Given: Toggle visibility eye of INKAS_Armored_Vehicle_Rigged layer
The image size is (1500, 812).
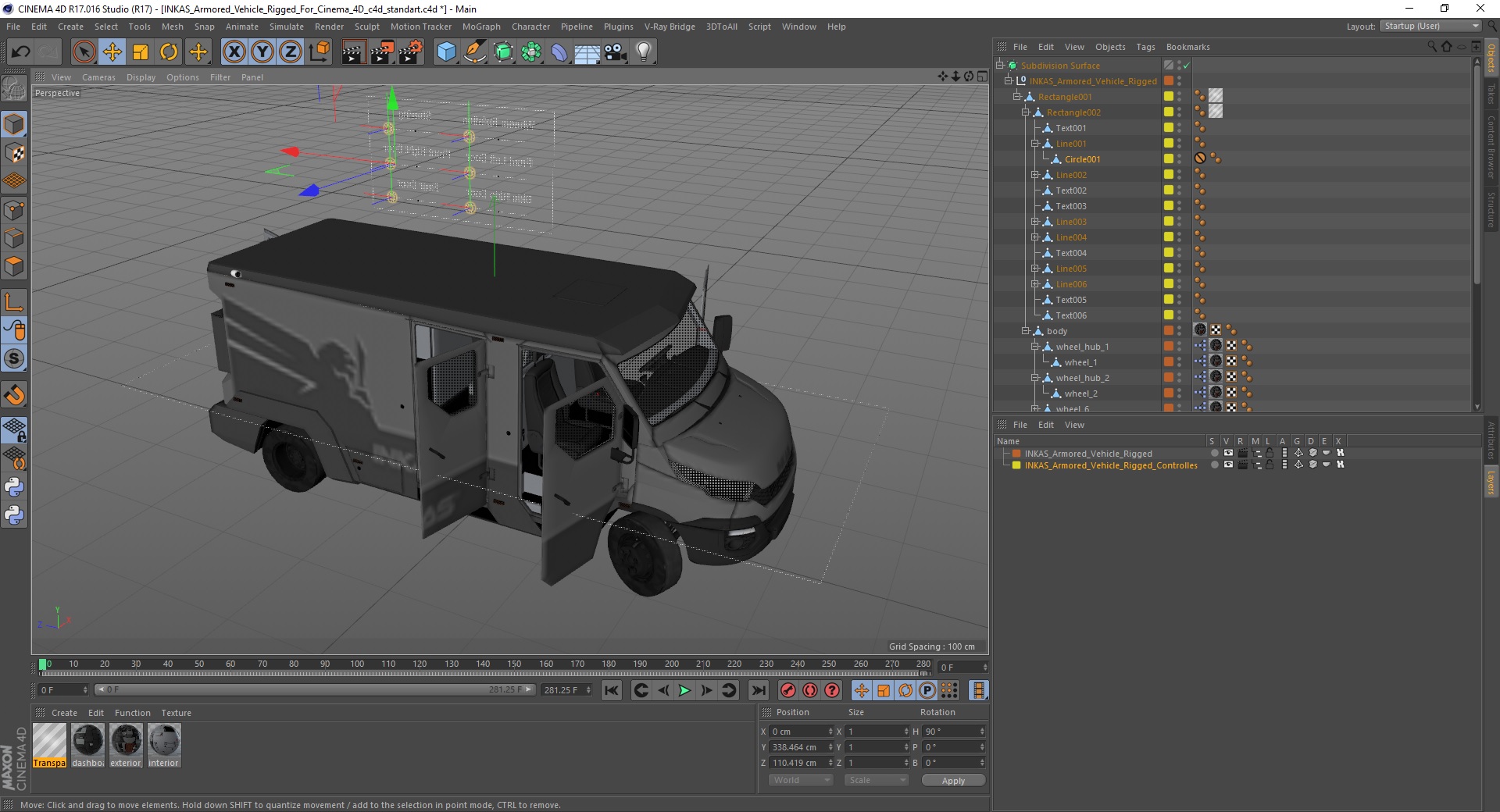Looking at the screenshot, I should [x=1228, y=453].
